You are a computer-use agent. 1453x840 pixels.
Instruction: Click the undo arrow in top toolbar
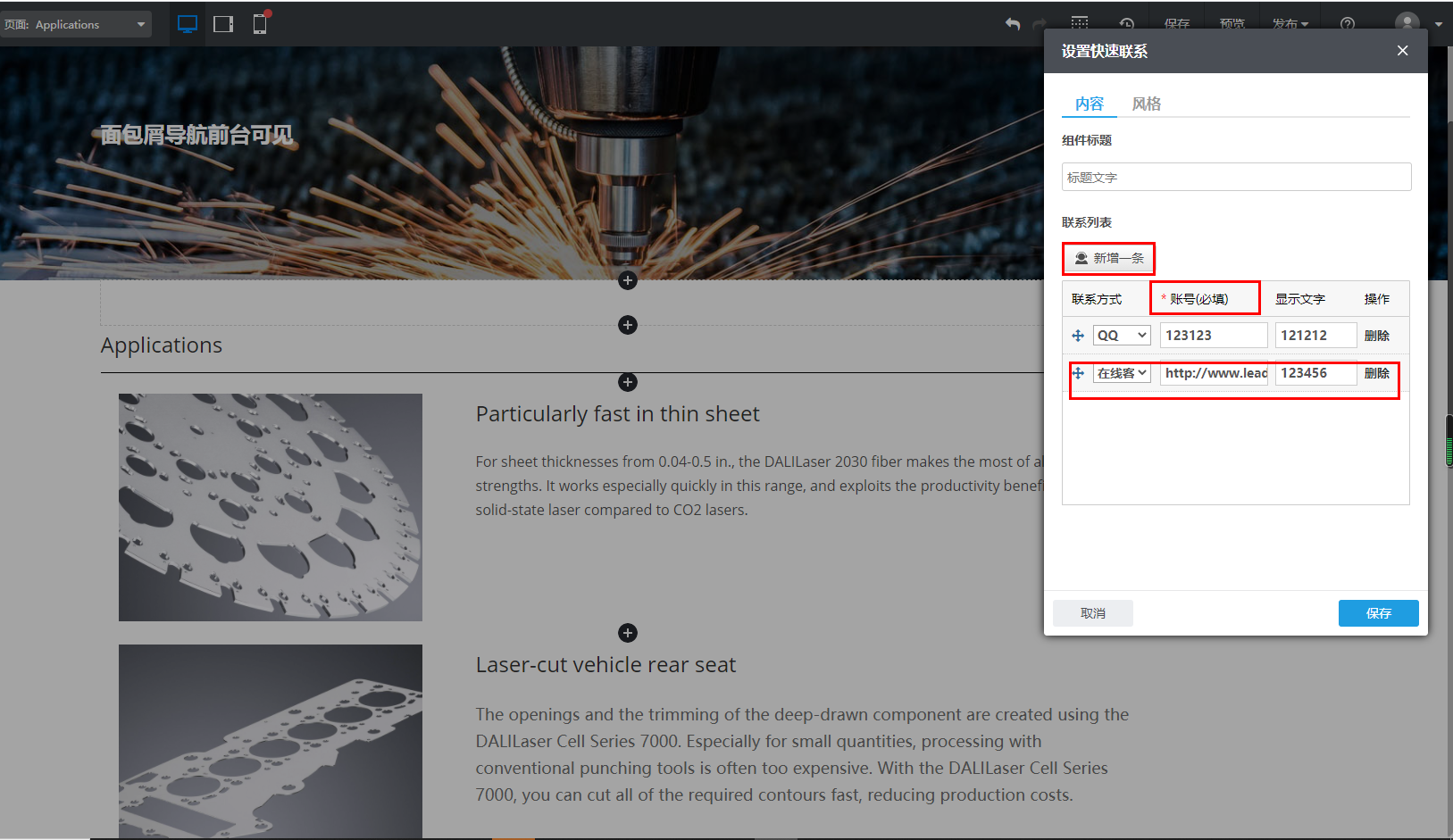click(x=1013, y=24)
